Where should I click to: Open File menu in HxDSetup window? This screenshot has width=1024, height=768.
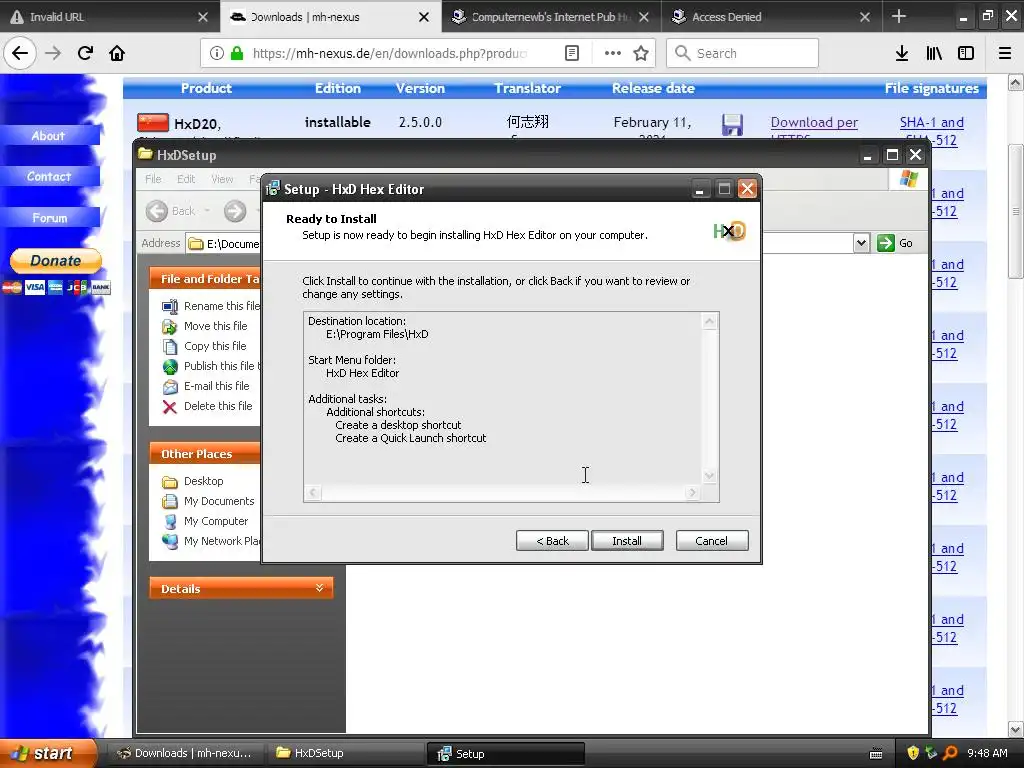pyautogui.click(x=153, y=179)
